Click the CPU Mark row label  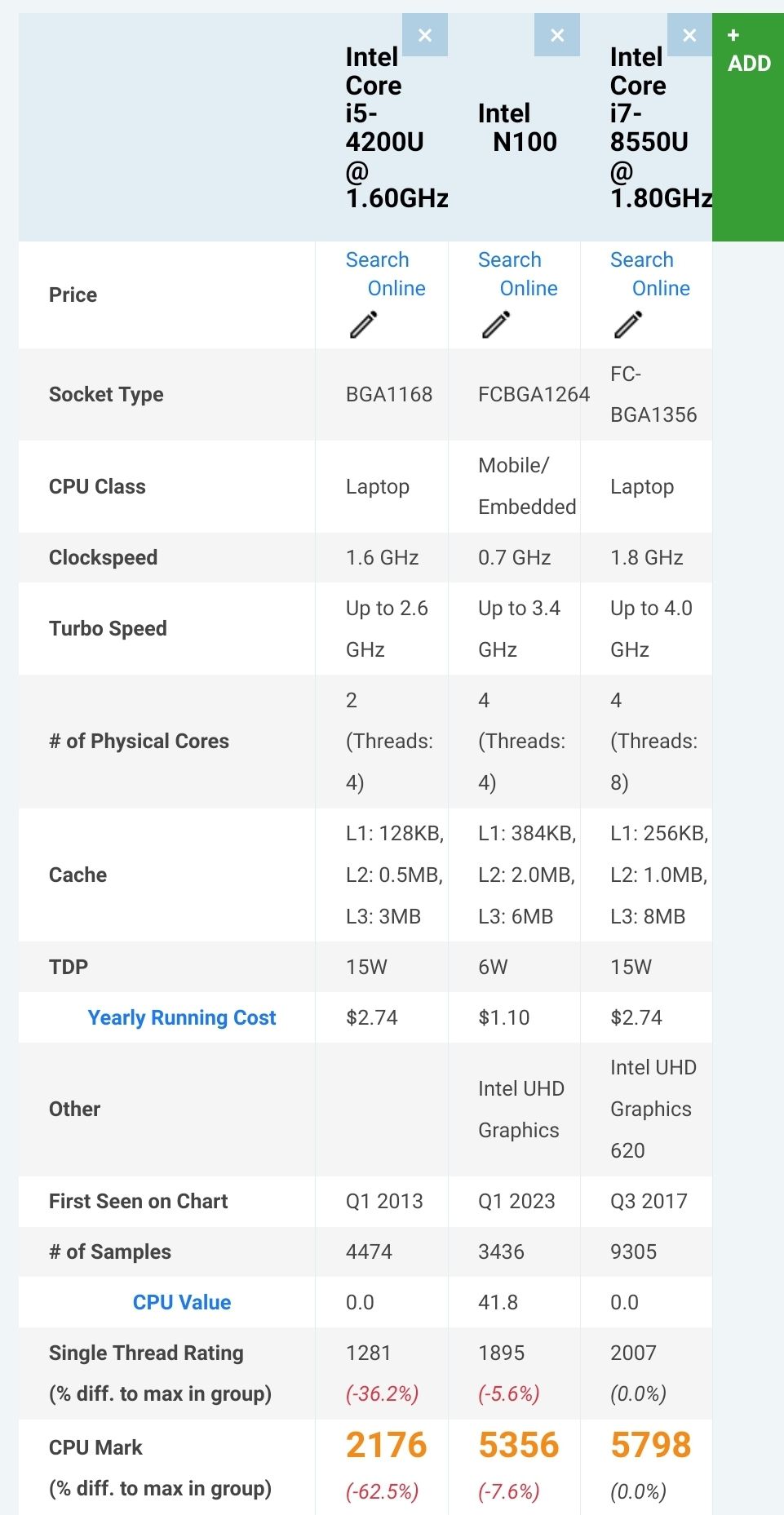(95, 1447)
